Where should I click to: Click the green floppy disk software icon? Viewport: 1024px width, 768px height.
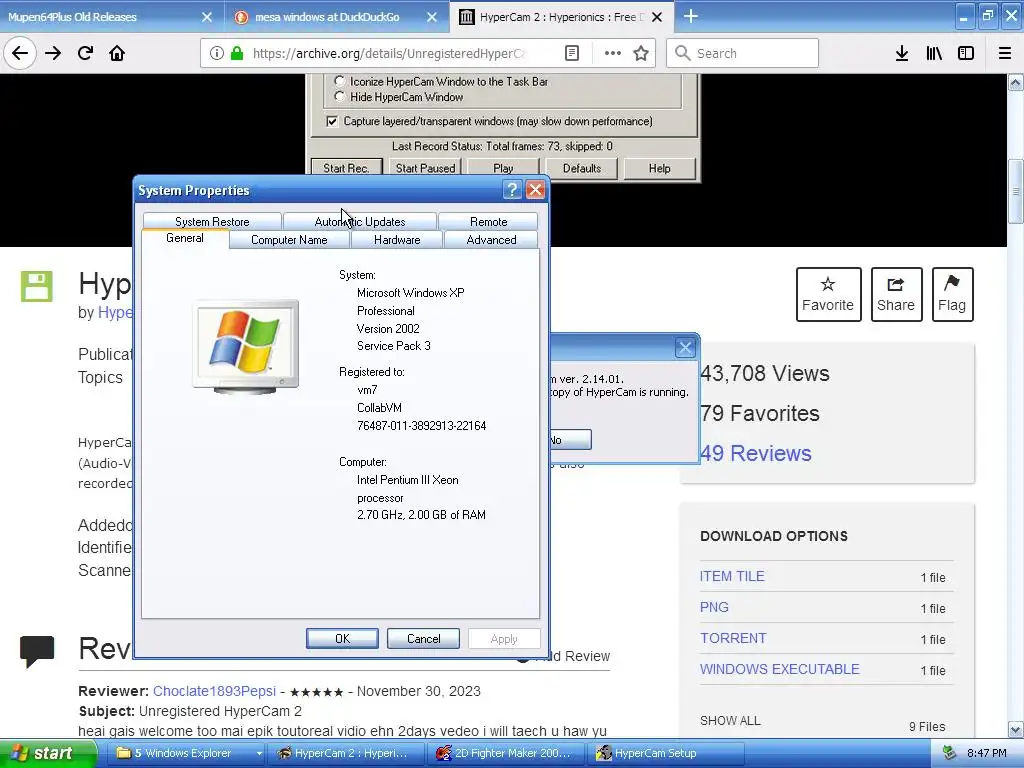37,286
